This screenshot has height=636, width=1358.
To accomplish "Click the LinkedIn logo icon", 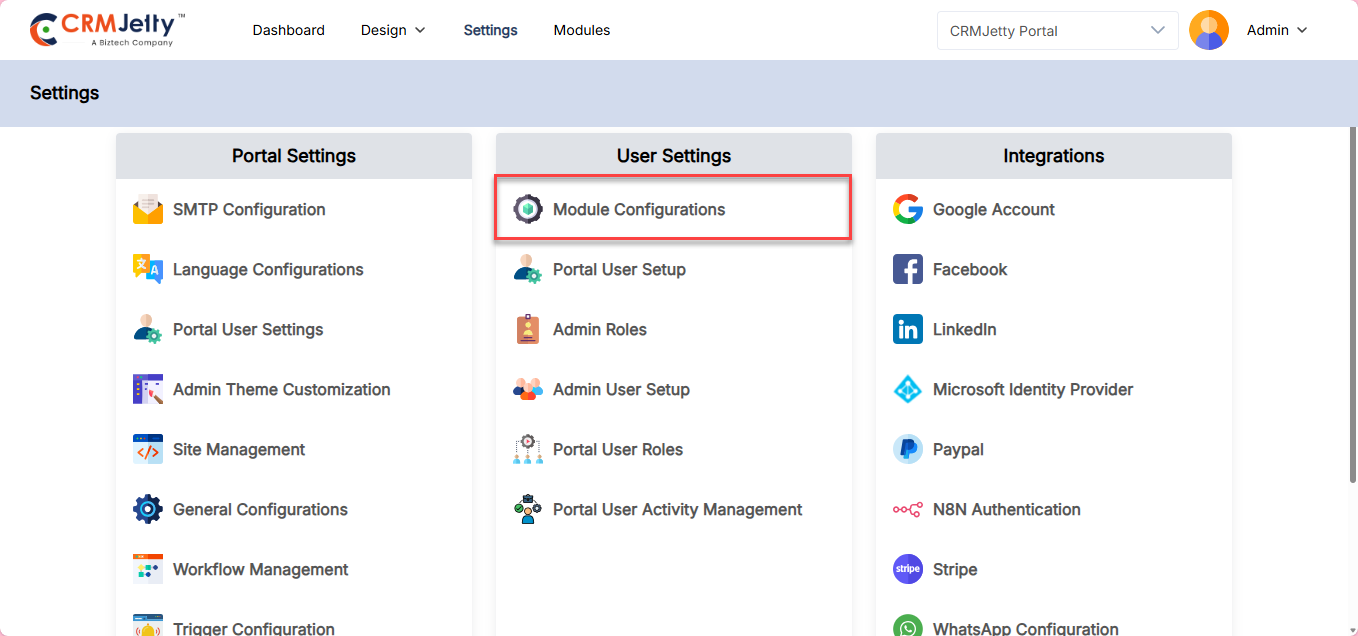I will click(908, 330).
